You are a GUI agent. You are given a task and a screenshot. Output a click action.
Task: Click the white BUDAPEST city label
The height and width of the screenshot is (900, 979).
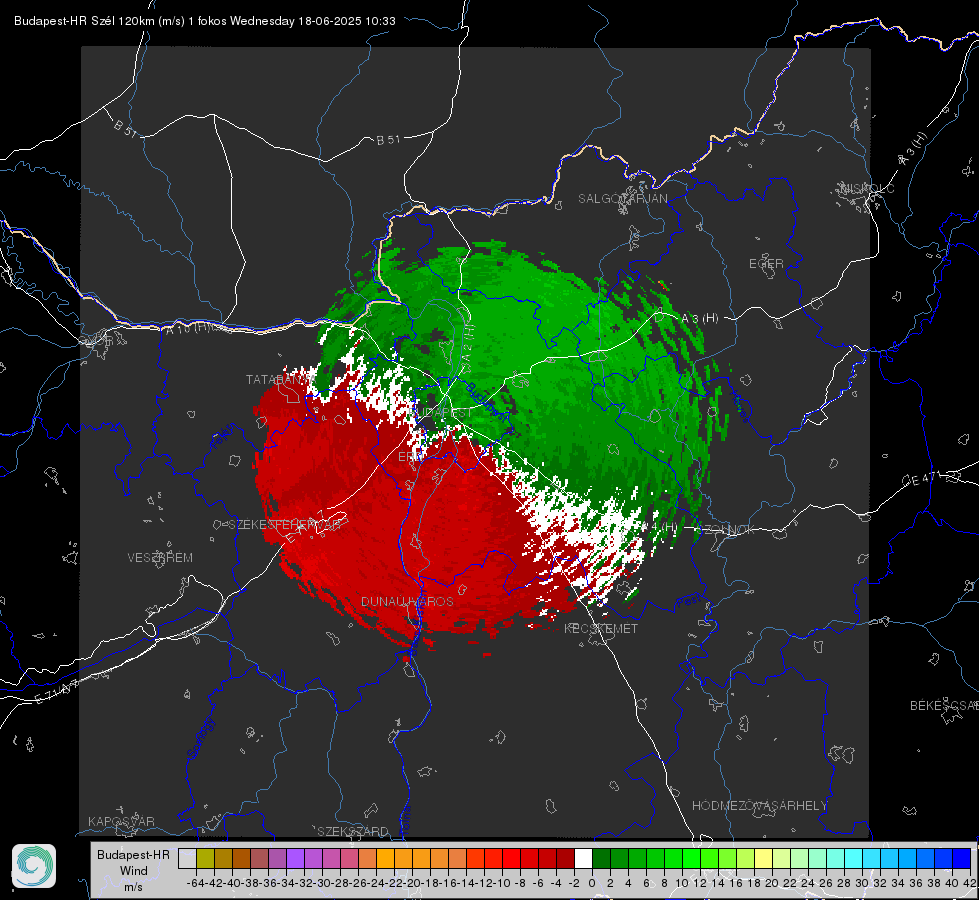442,413
